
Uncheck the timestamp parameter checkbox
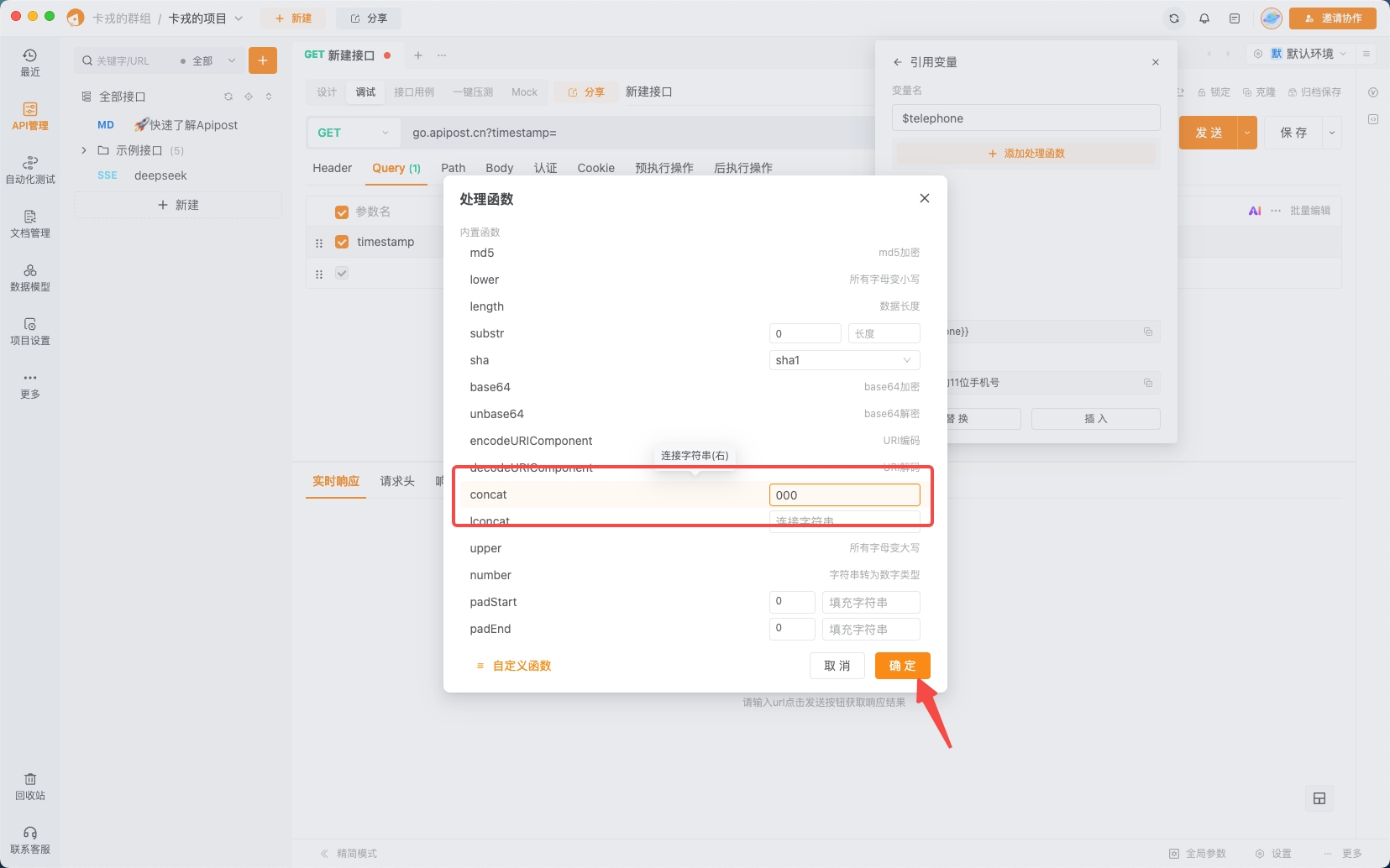click(x=342, y=242)
